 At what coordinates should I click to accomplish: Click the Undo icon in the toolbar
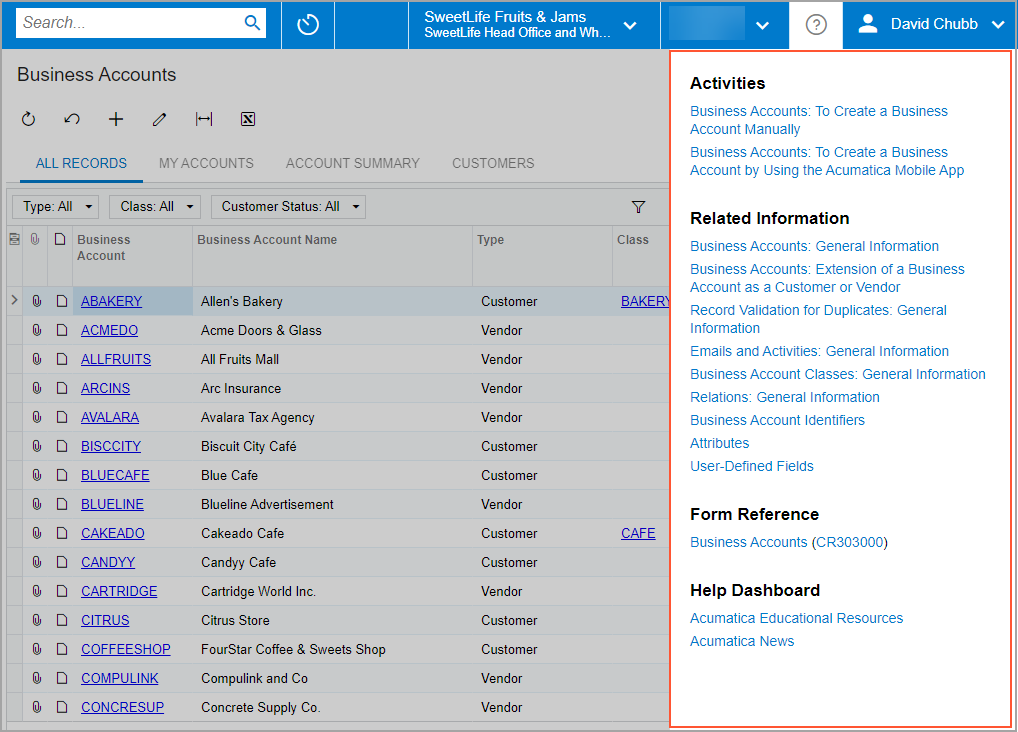click(x=72, y=120)
